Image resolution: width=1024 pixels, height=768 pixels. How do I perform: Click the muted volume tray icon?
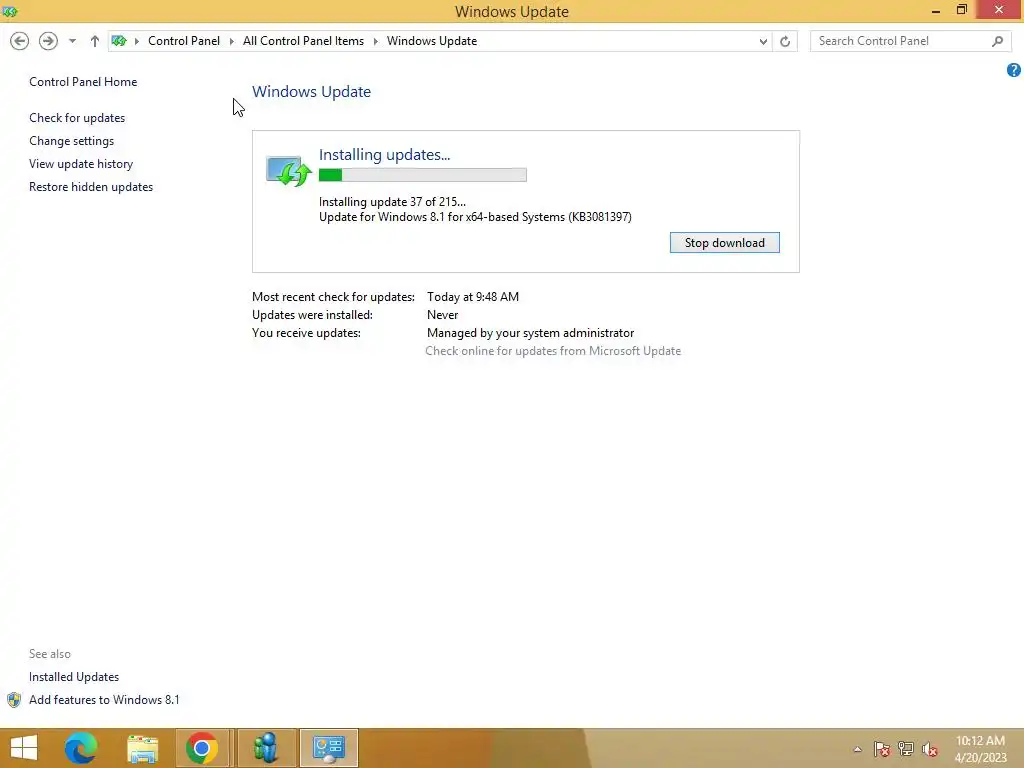coord(930,749)
